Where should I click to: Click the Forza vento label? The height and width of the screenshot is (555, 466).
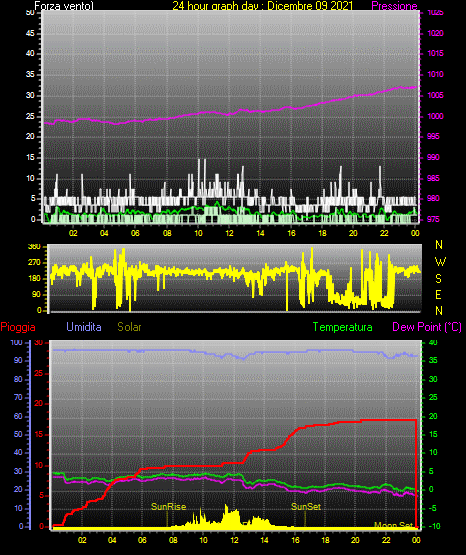point(64,6)
